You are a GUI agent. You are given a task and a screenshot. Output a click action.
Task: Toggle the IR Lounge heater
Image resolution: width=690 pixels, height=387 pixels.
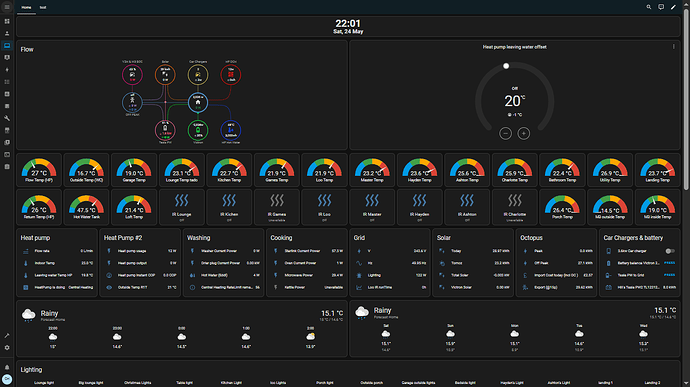coord(181,206)
